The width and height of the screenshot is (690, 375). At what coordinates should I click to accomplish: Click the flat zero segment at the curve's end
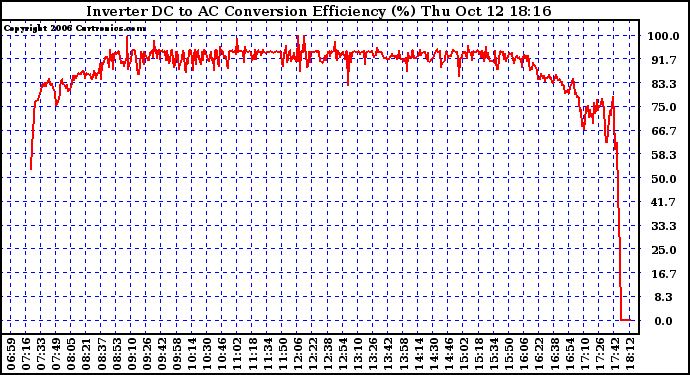click(628, 320)
